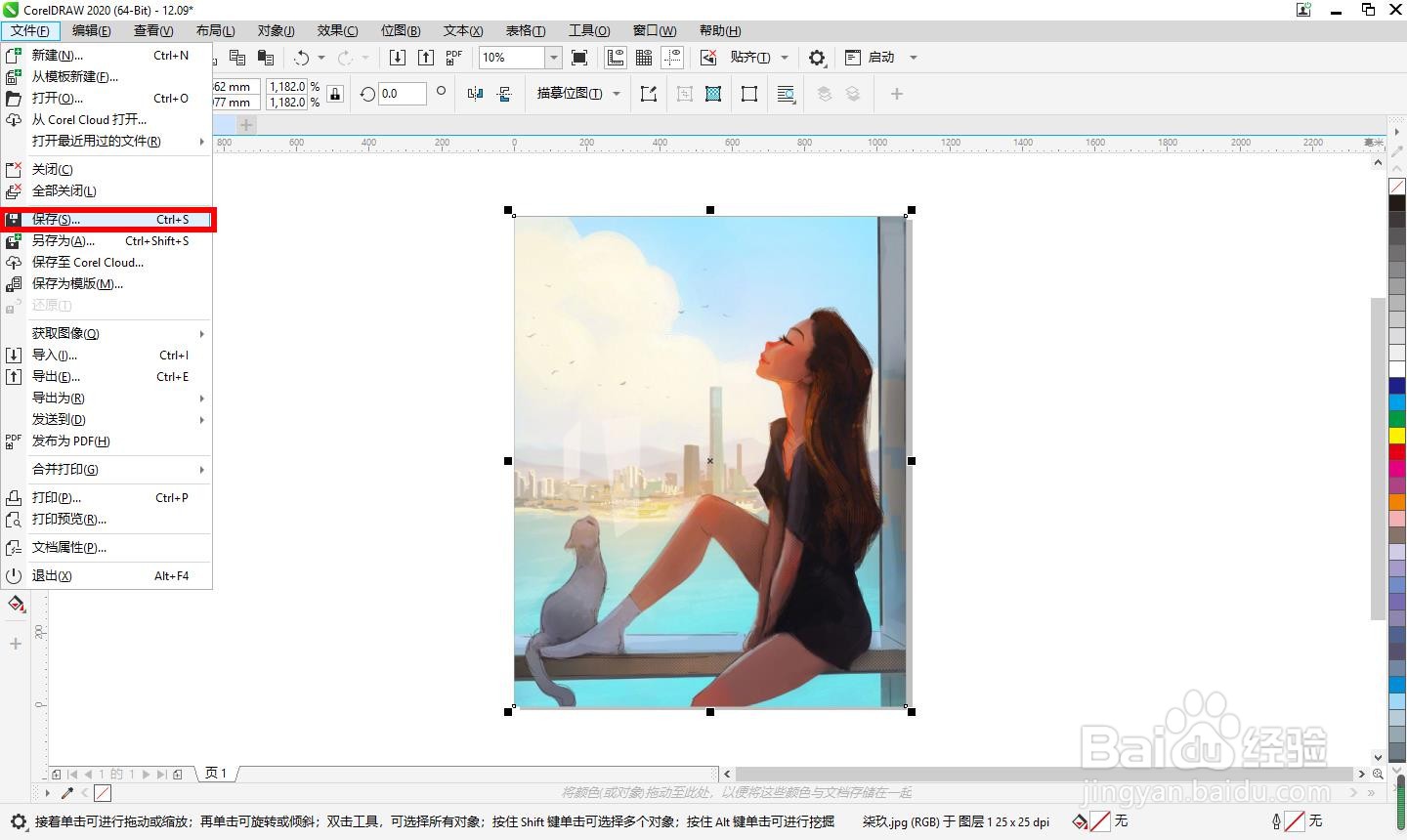Expand the Acquire Image (获取图像) submenu

click(x=107, y=334)
